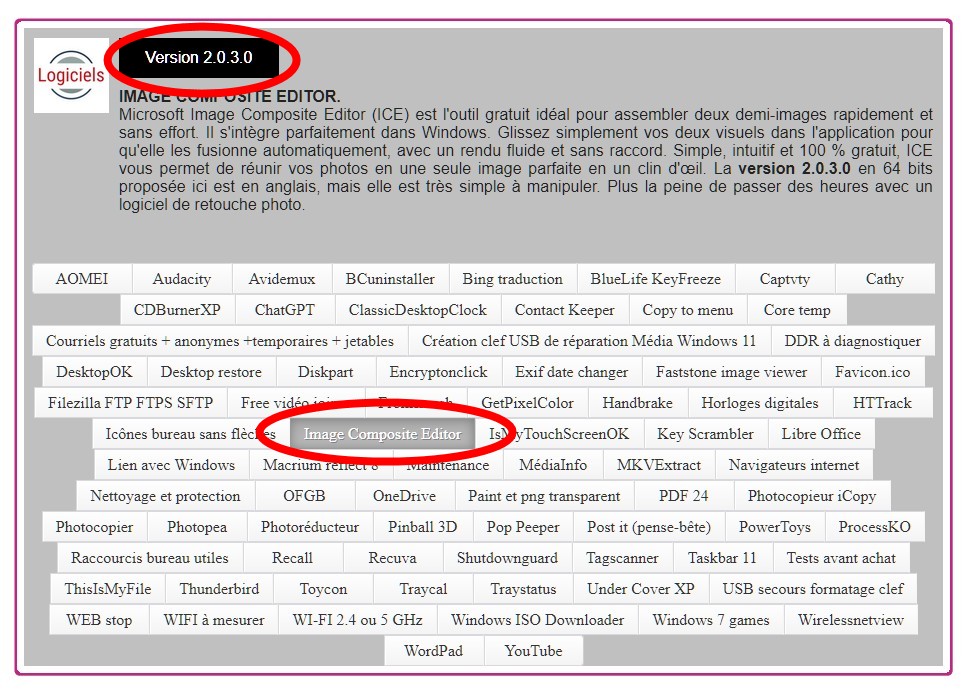Launch Pinball 3D entry
This screenshot has height=698, width=971.
pos(423,526)
